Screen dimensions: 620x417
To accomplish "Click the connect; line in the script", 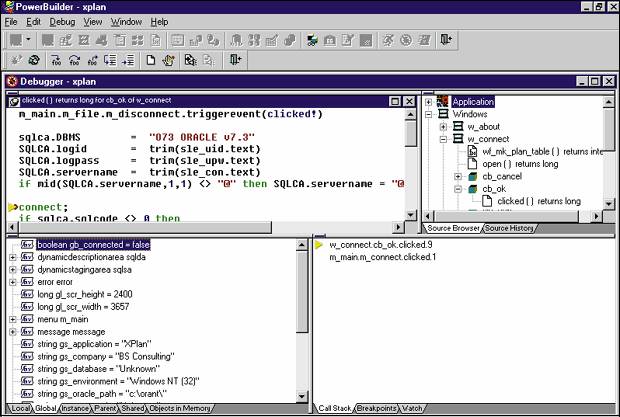I will (43, 208).
